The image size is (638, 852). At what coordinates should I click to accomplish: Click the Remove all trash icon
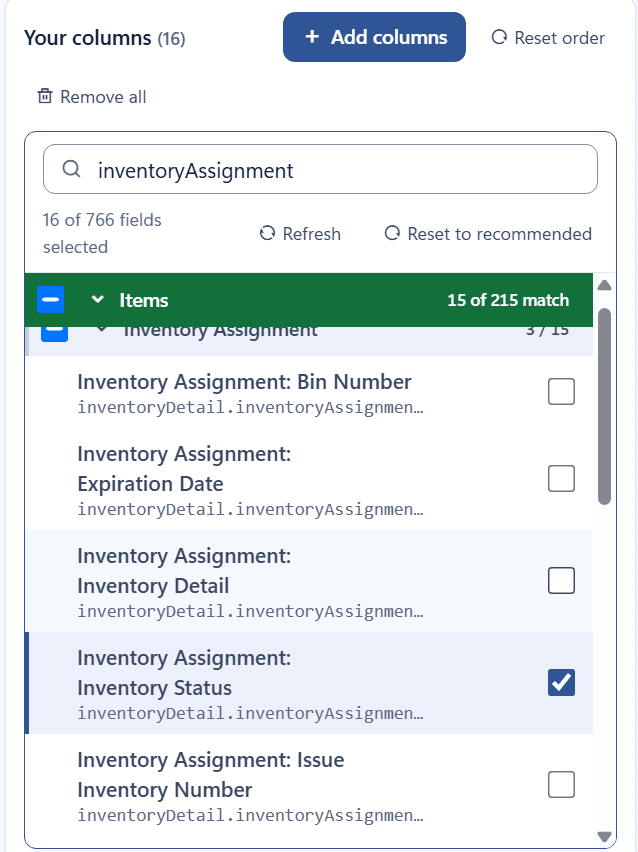point(45,96)
